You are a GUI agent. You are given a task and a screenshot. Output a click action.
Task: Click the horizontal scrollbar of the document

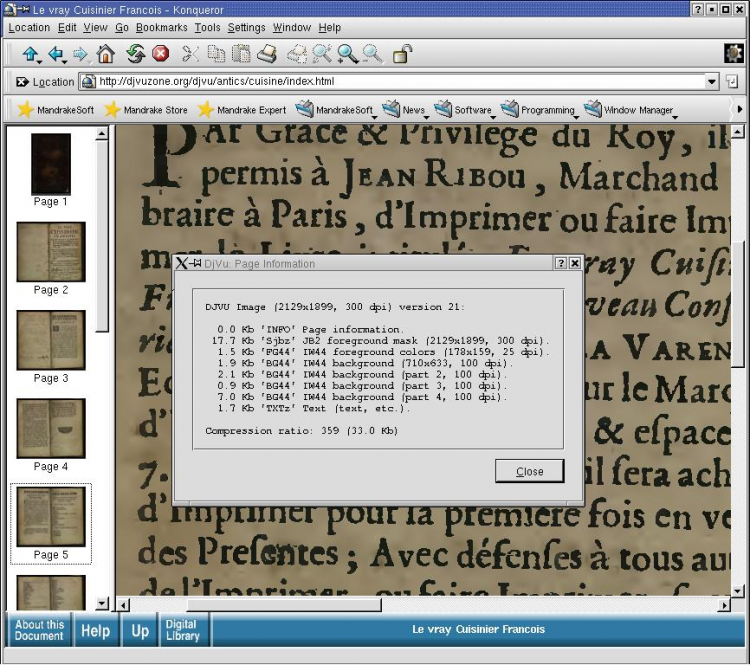(x=283, y=605)
